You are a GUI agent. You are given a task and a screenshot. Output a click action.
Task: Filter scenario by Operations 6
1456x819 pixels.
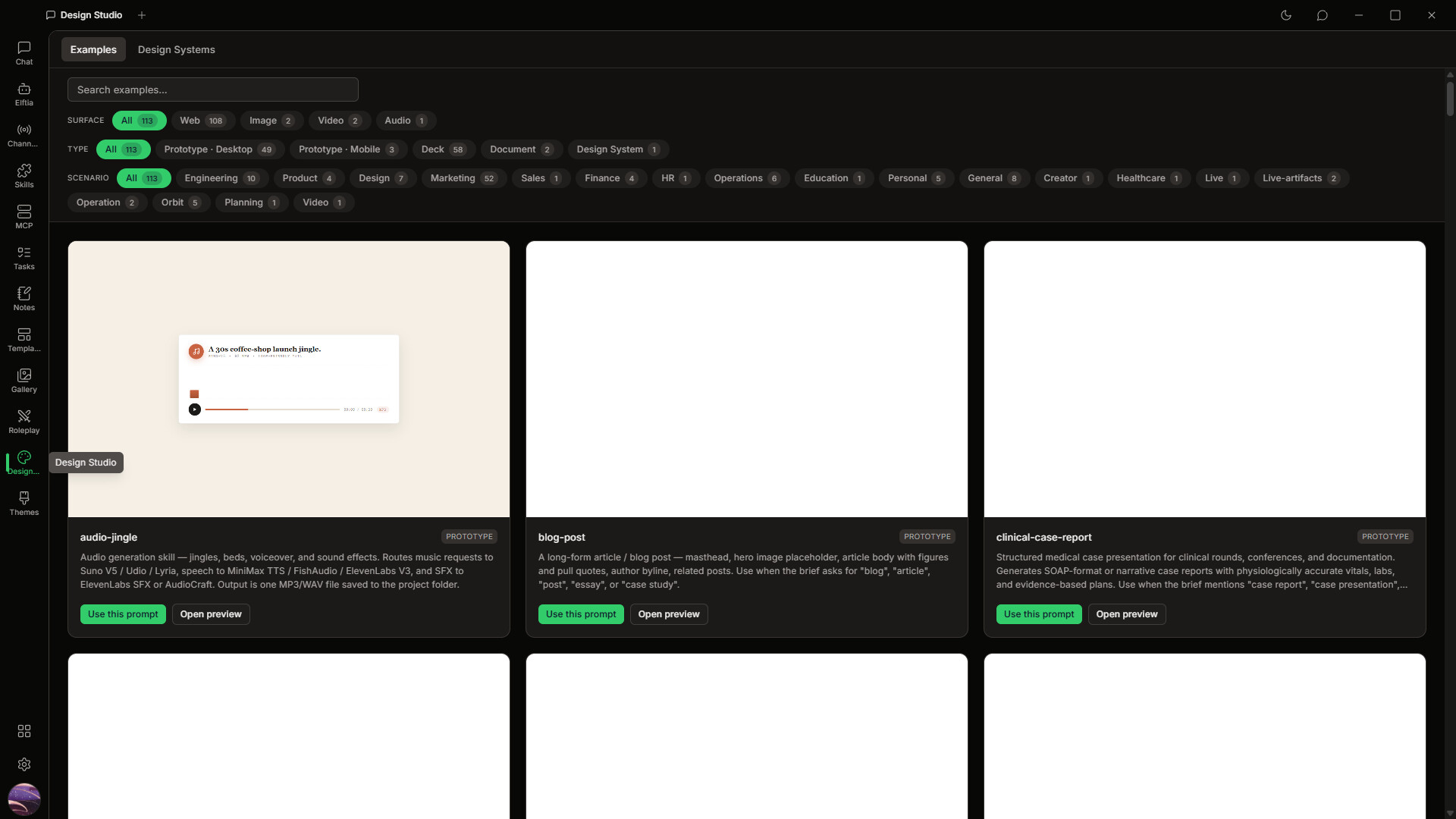(x=747, y=178)
